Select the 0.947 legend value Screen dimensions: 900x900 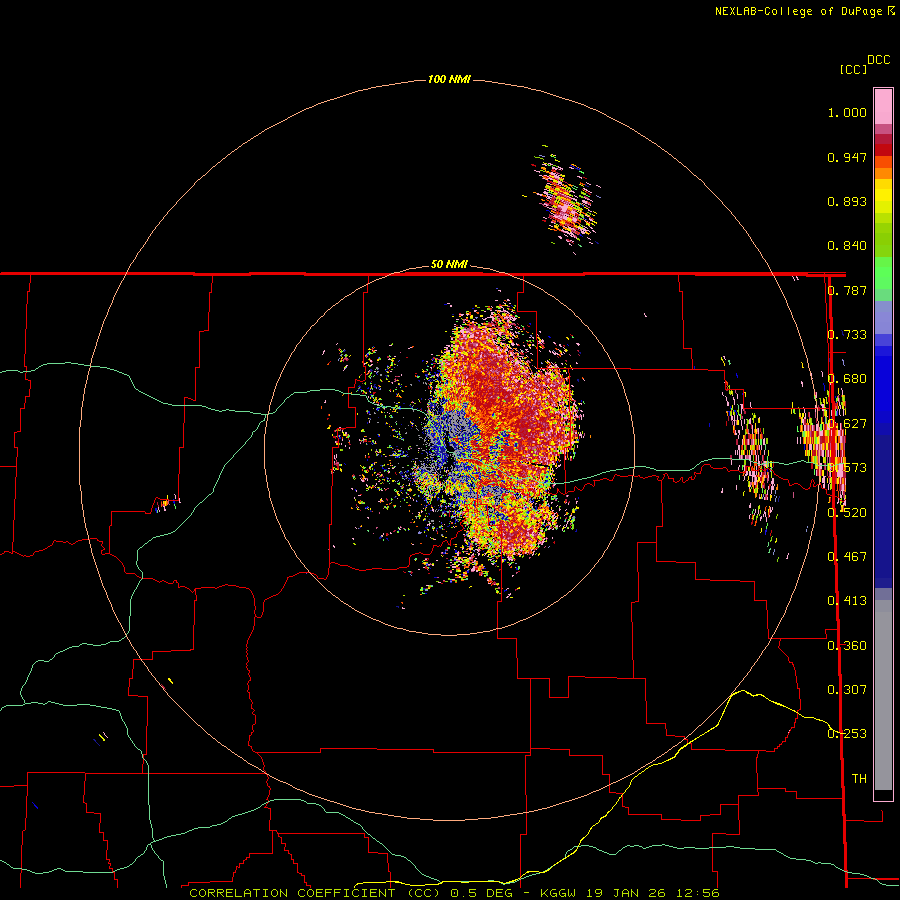pos(847,157)
